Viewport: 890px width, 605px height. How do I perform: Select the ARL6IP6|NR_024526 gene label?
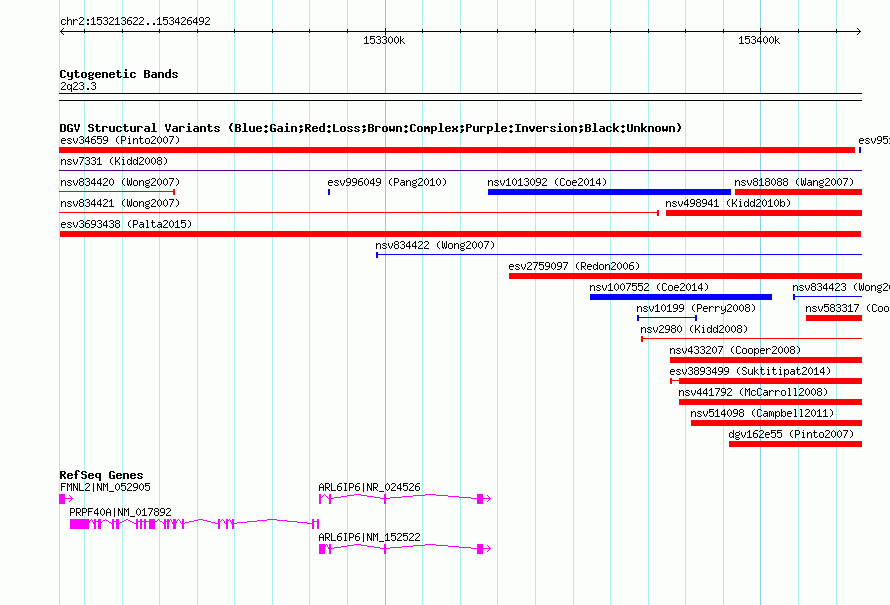[370, 487]
